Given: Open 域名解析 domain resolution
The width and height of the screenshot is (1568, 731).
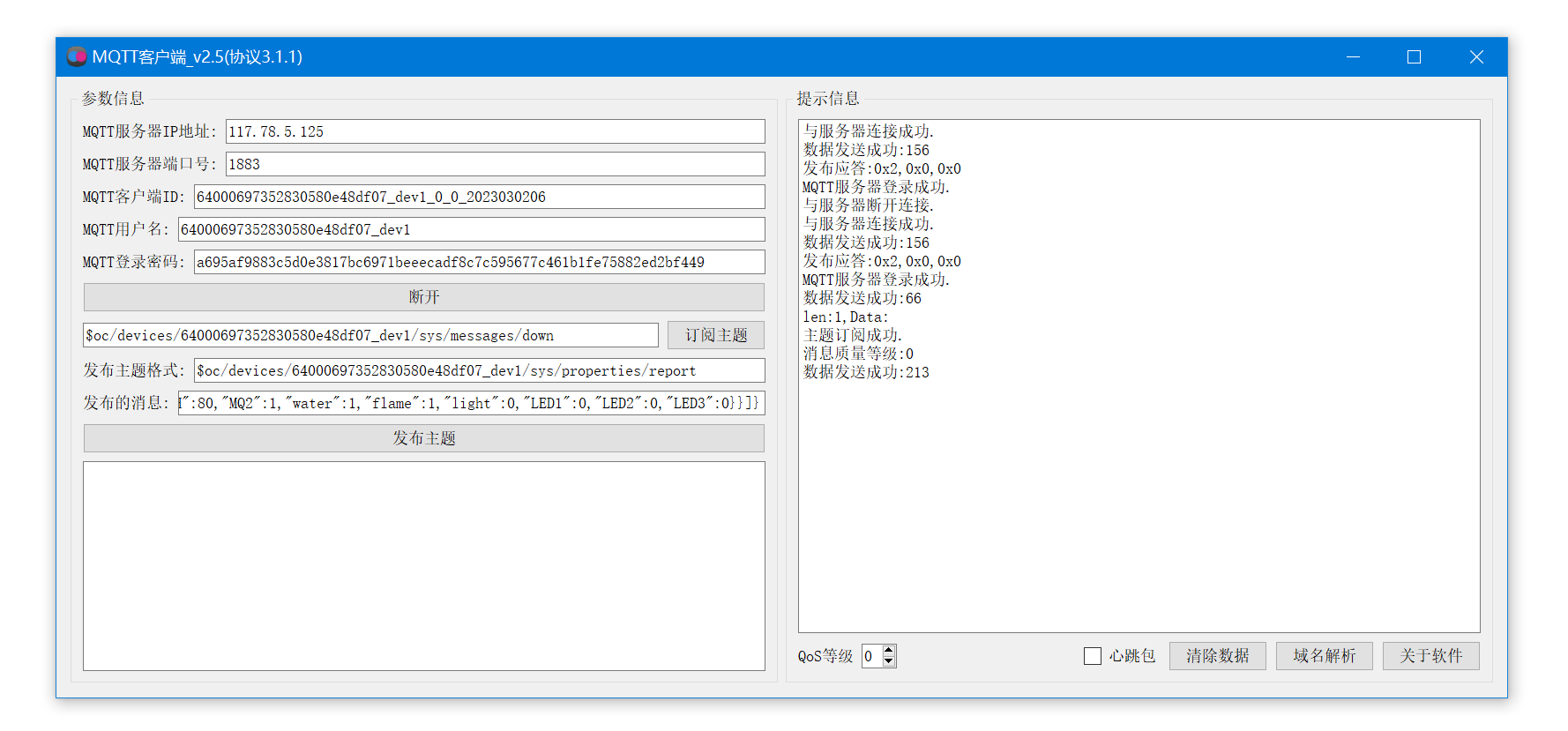Looking at the screenshot, I should coord(1324,656).
